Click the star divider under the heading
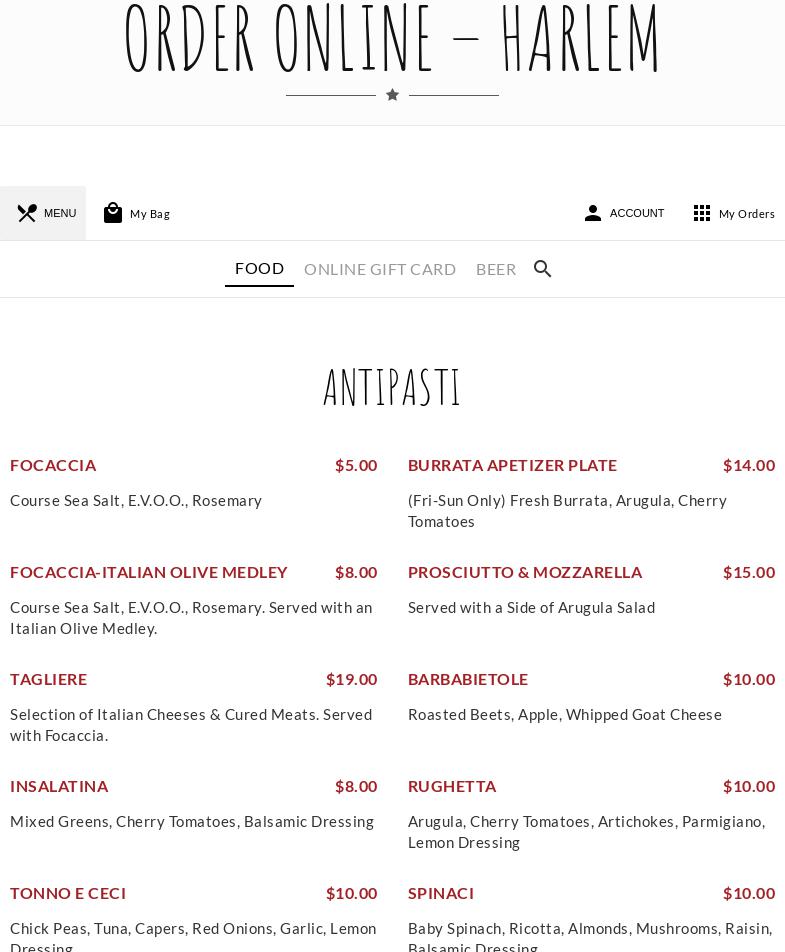Screen dimensions: 785x952 (x=392, y=95)
